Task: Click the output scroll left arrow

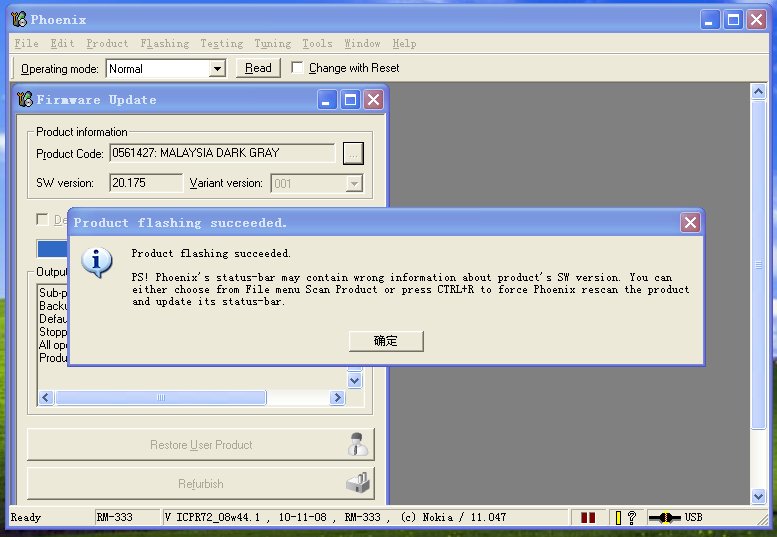Action: click(x=46, y=397)
